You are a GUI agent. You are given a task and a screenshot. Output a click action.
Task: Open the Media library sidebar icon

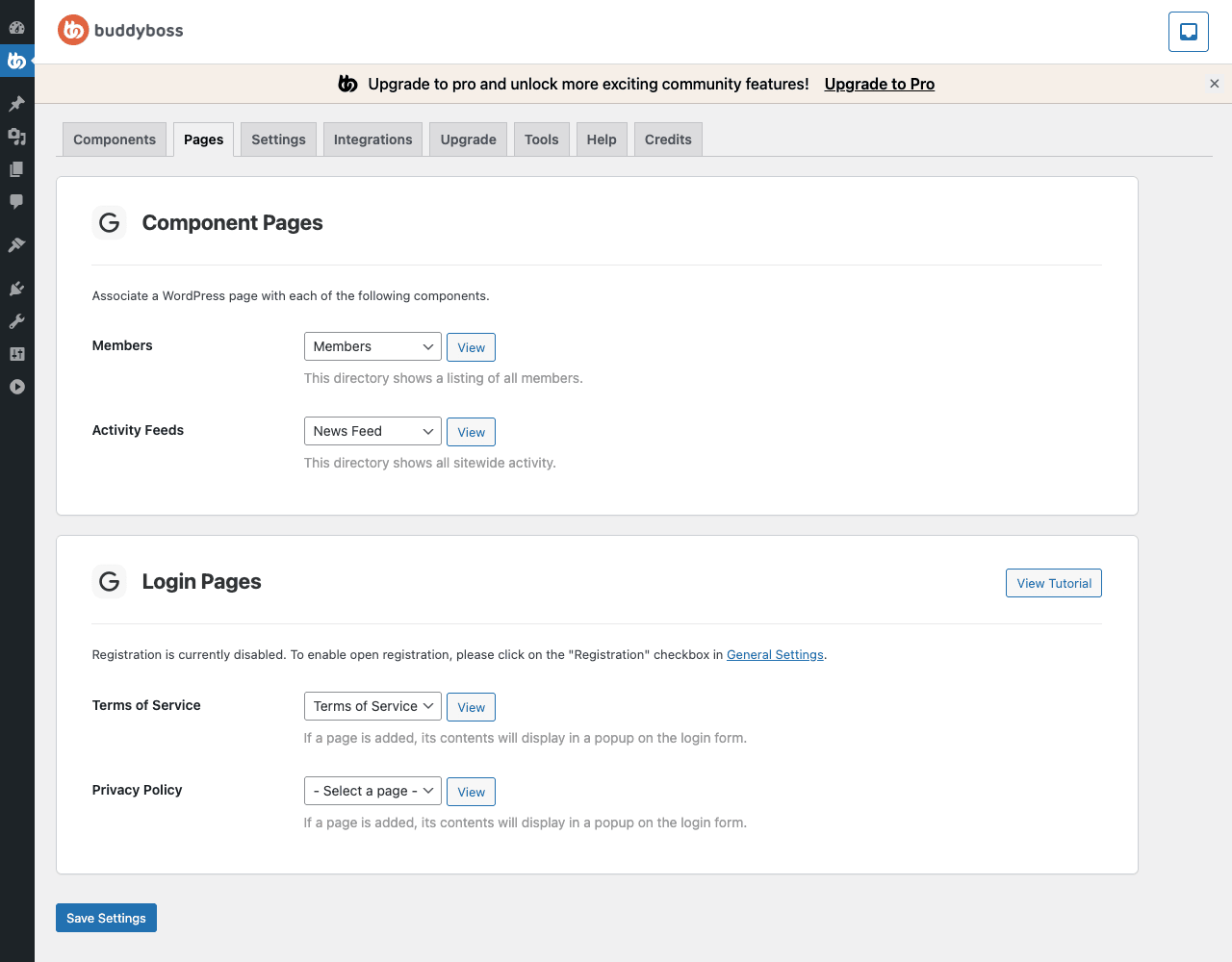pyautogui.click(x=16, y=136)
